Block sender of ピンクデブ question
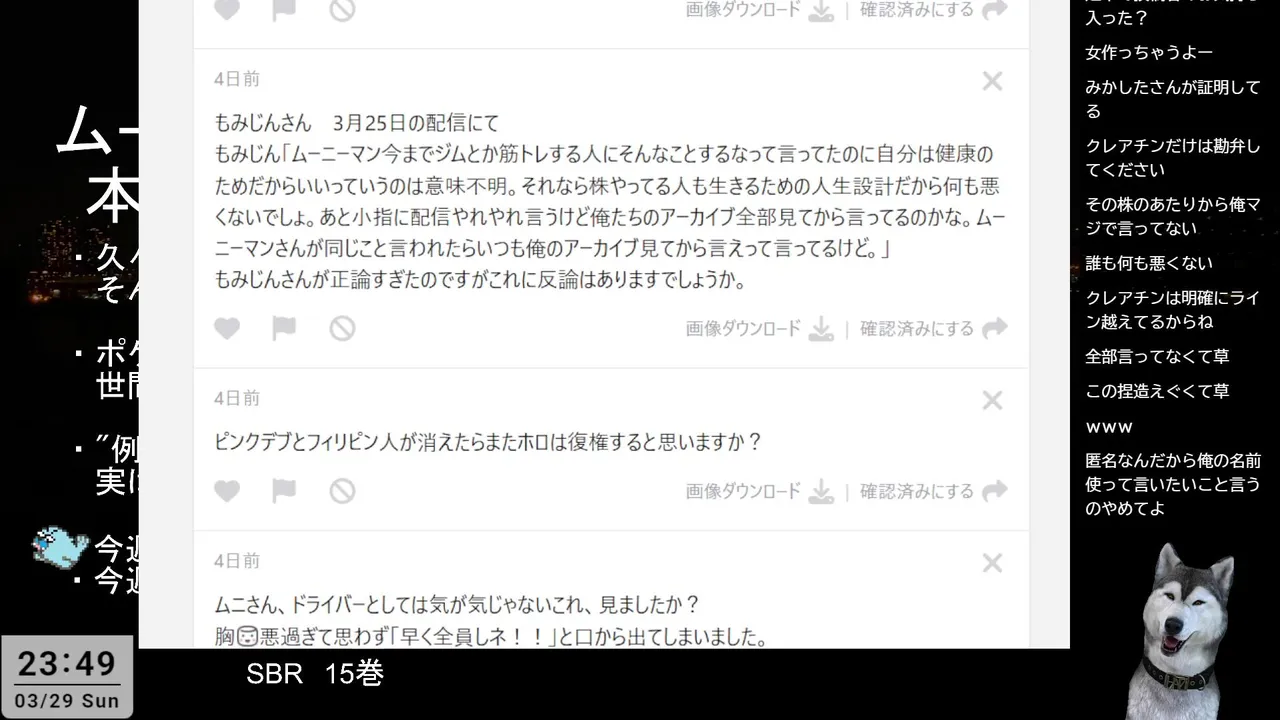1280x720 pixels. click(343, 491)
